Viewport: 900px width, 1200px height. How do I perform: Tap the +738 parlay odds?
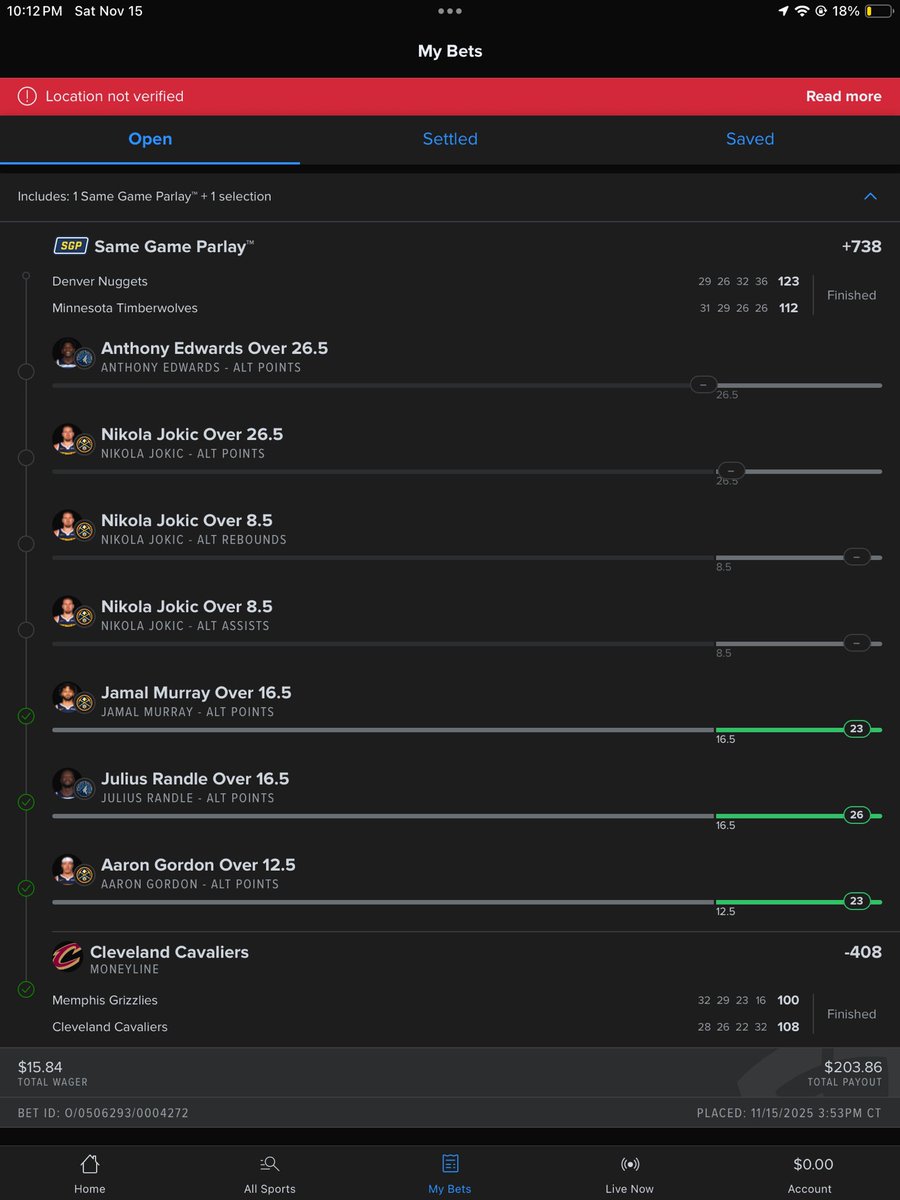point(862,247)
